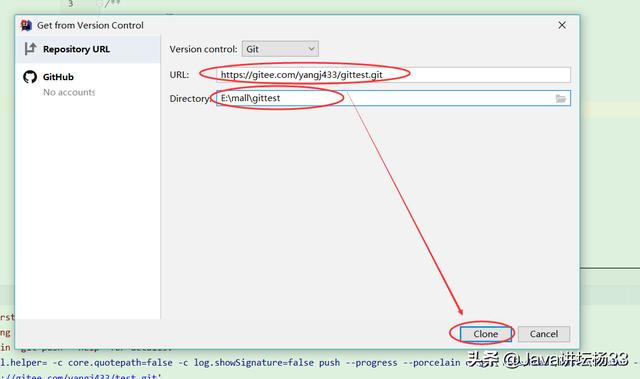Click the chevron arrow beside Git
Image resolution: width=640 pixels, height=379 pixels.
point(311,49)
